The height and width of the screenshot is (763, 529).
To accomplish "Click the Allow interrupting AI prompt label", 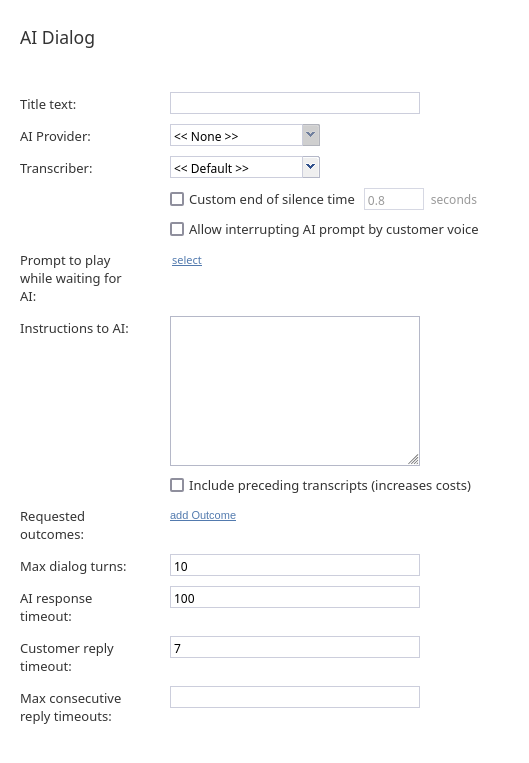I will (x=334, y=230).
